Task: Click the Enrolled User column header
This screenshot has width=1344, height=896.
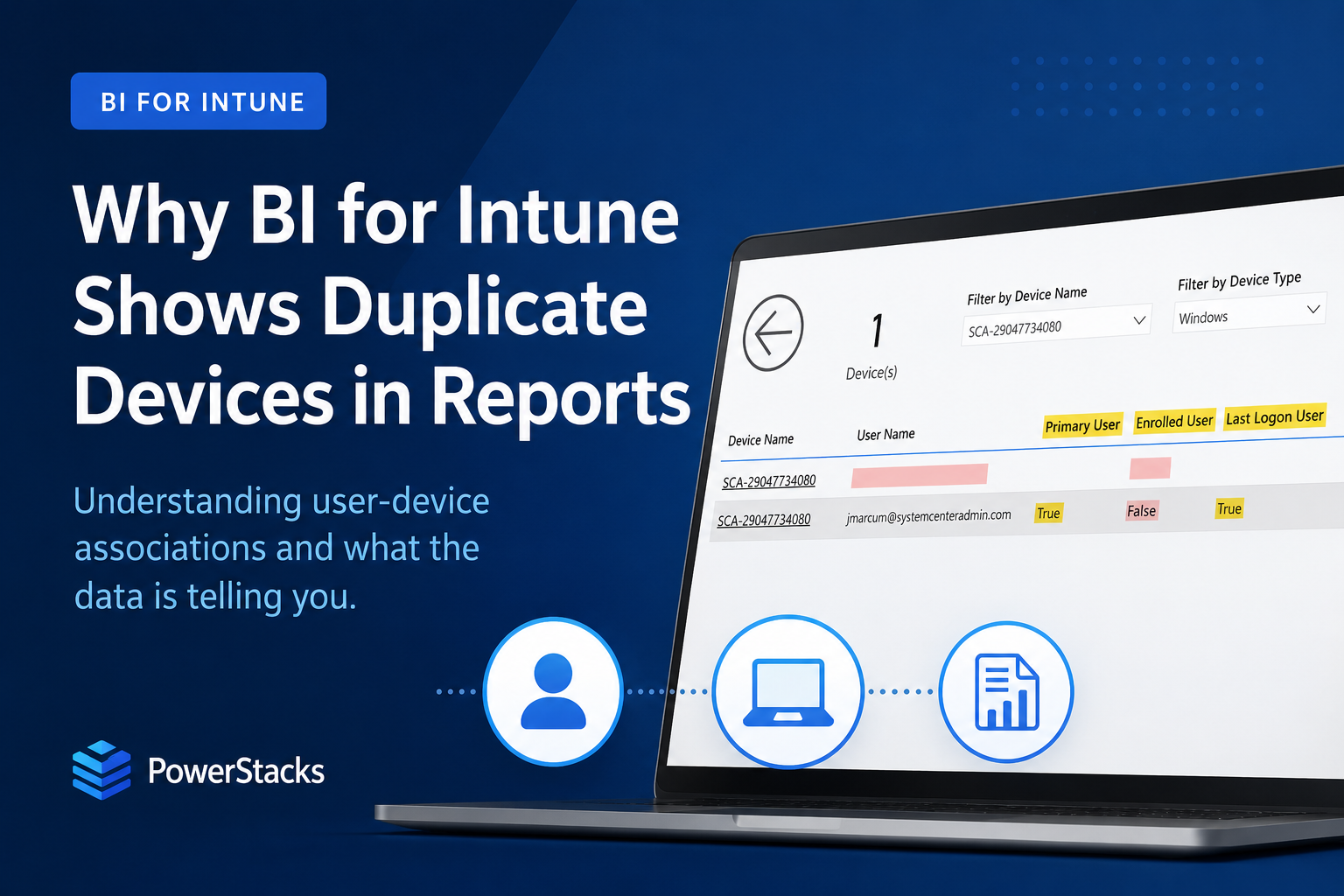Action: 1174,421
